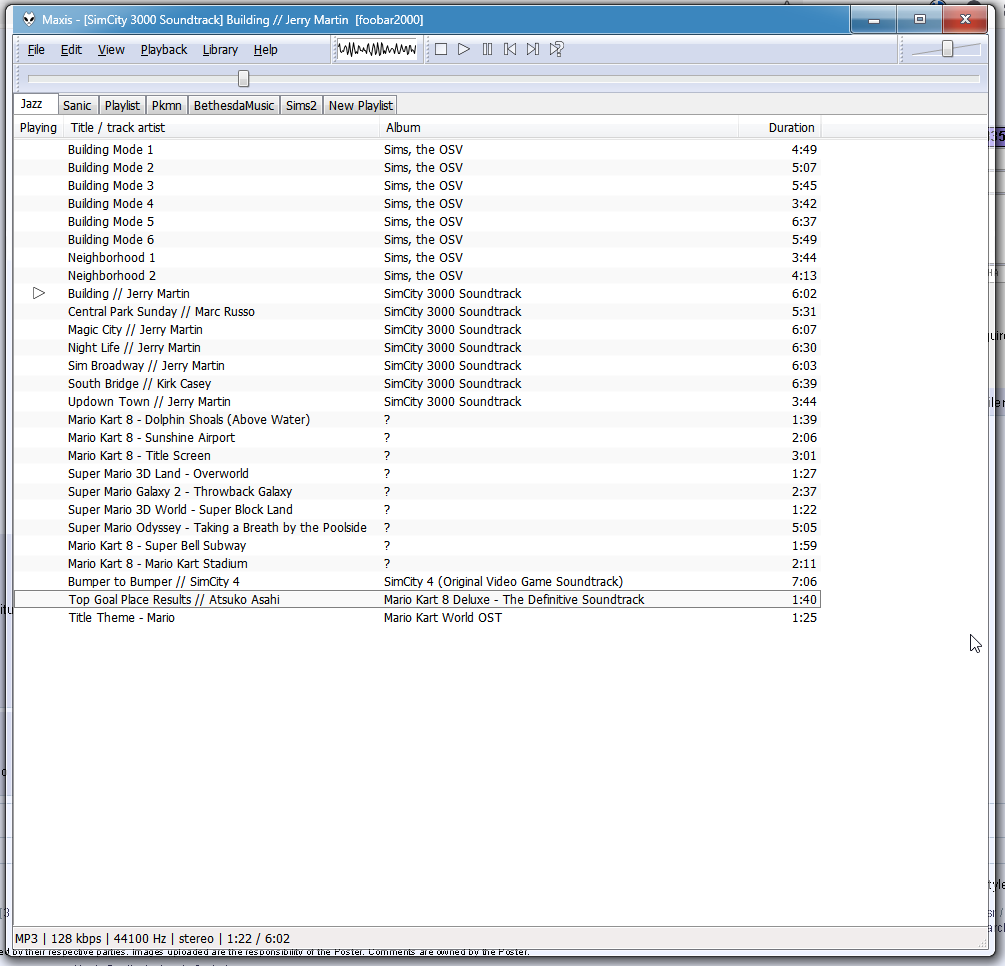The height and width of the screenshot is (966, 1005).
Task: Switch to the Sanic playlist tab
Action: pyautogui.click(x=77, y=105)
